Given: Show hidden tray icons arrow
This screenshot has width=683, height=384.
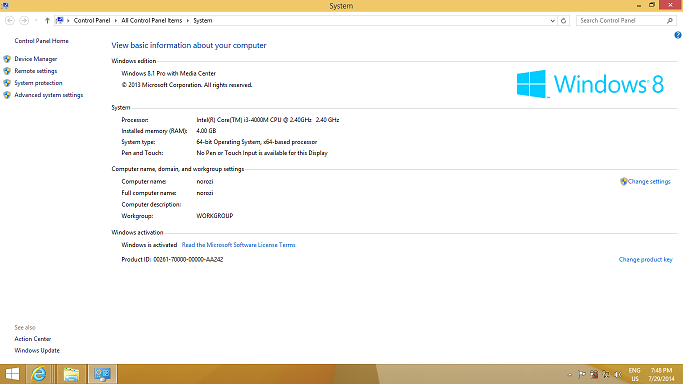Looking at the screenshot, I should coord(569,374).
